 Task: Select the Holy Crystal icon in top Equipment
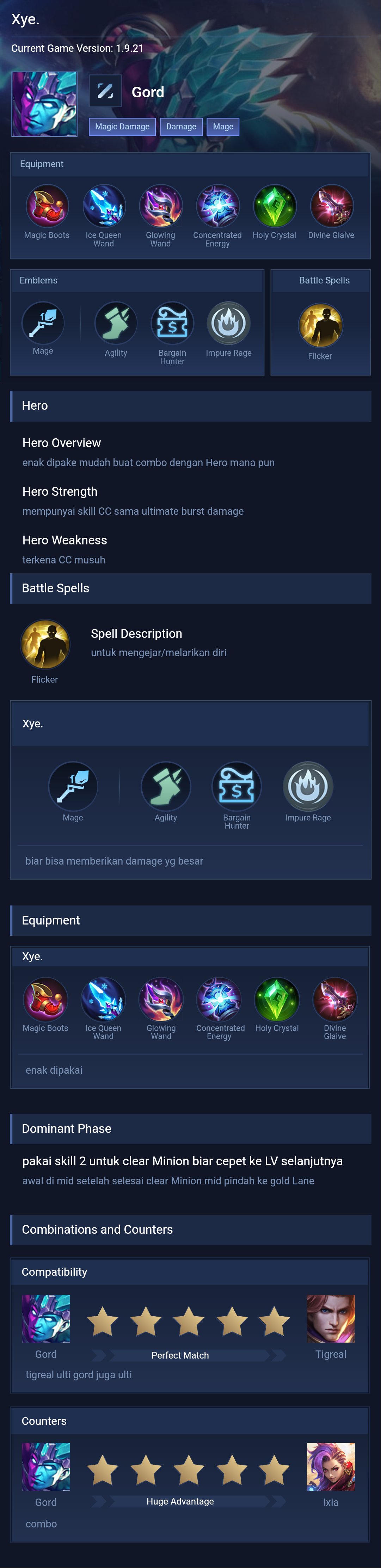tap(275, 206)
